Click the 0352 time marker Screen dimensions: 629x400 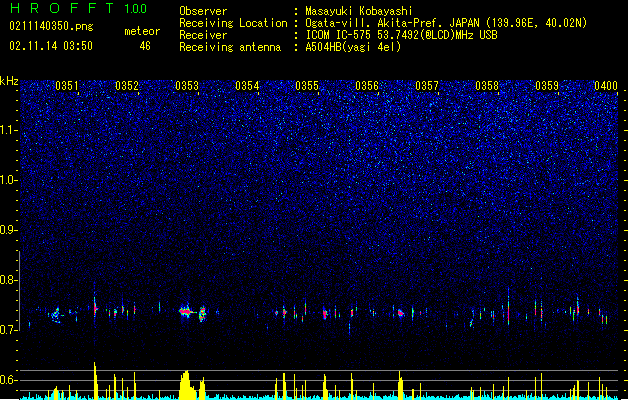(x=127, y=86)
